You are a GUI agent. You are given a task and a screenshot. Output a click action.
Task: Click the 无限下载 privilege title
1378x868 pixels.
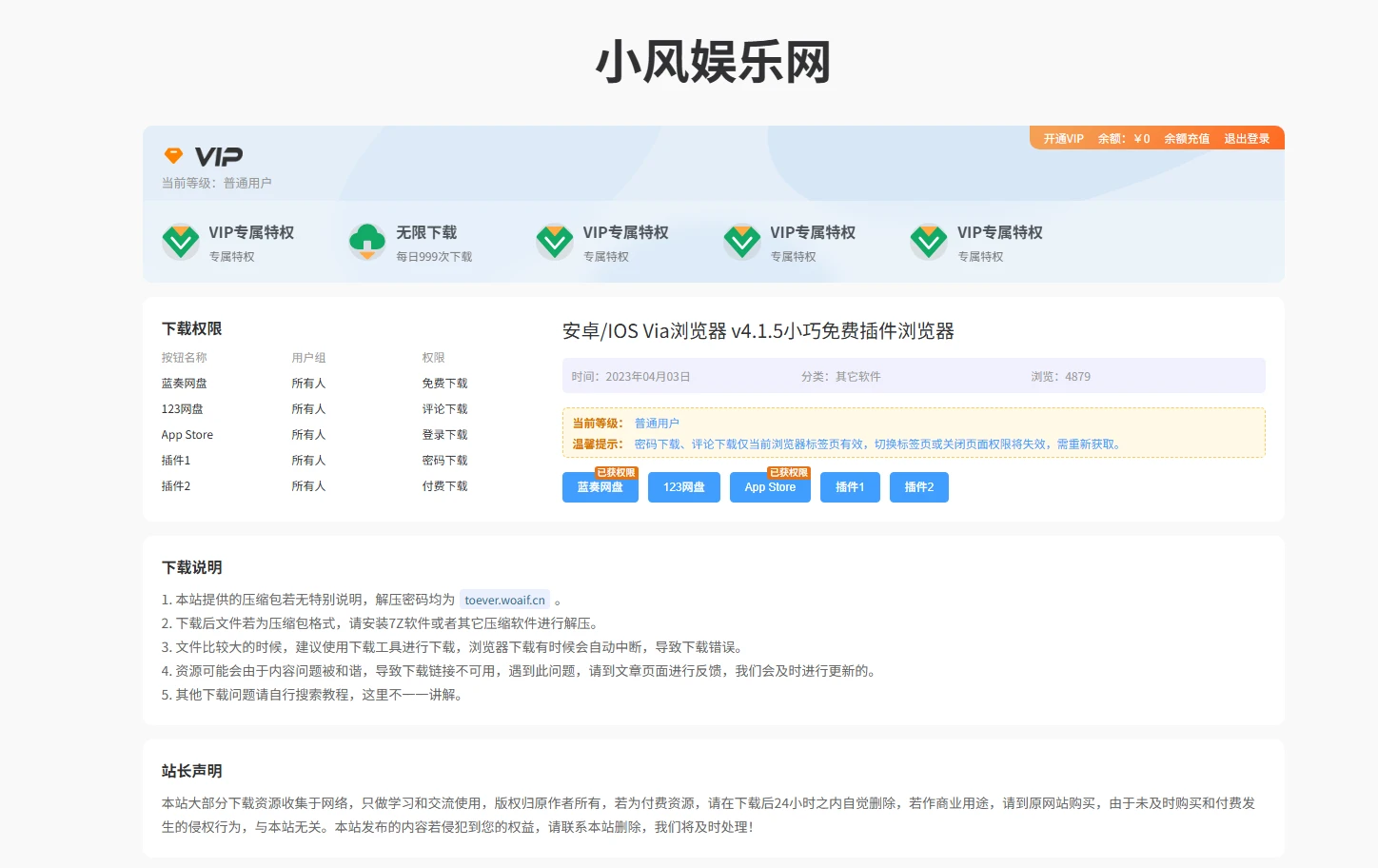tap(426, 232)
